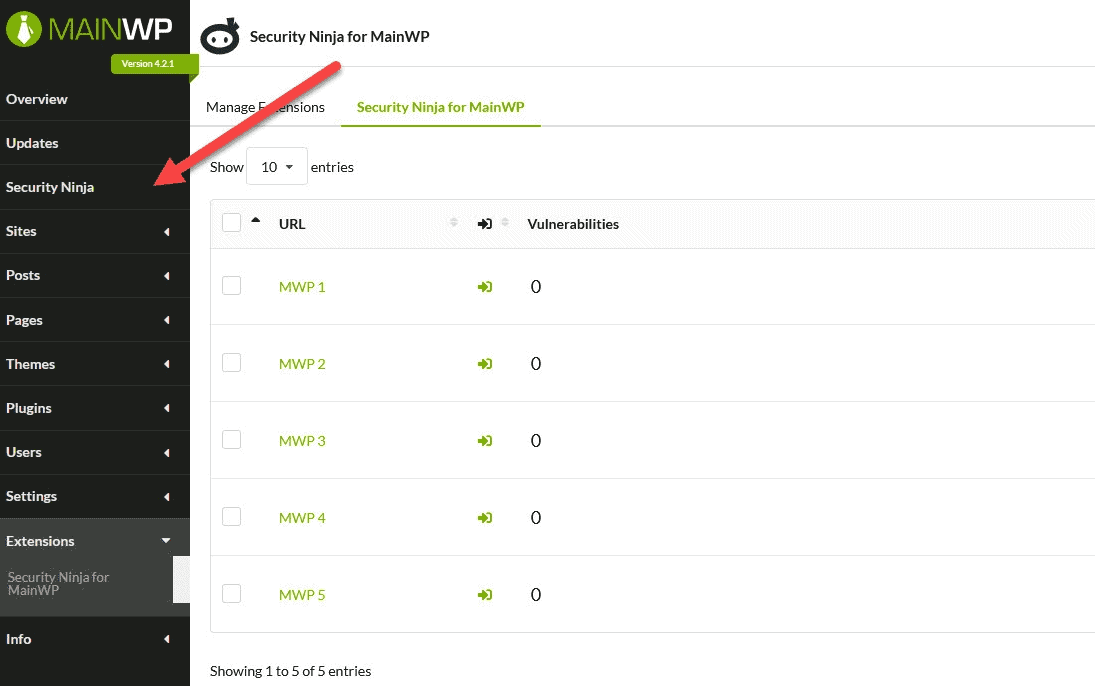Open the WP admin for MWP 1 via login icon

pos(485,286)
